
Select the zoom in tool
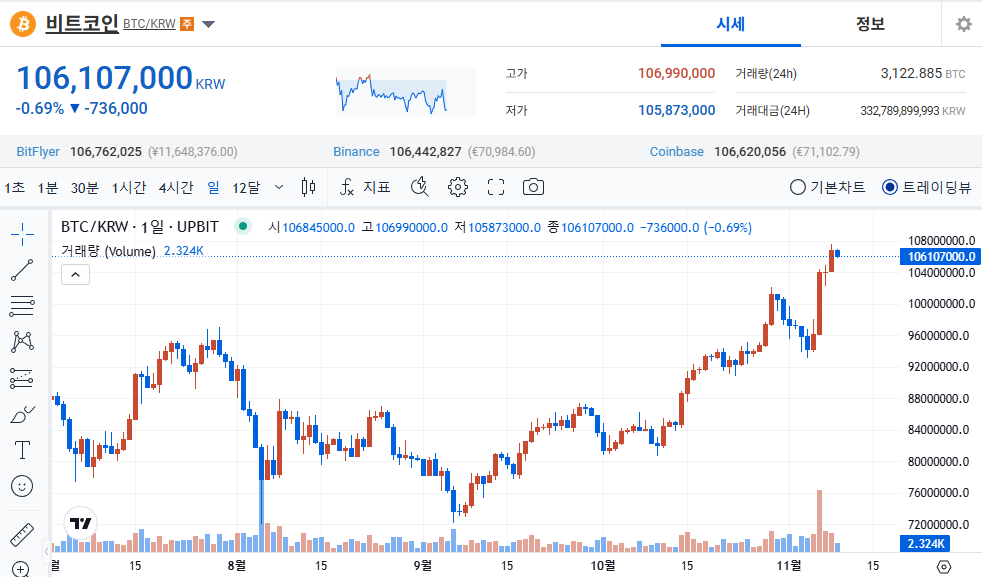coord(21,569)
